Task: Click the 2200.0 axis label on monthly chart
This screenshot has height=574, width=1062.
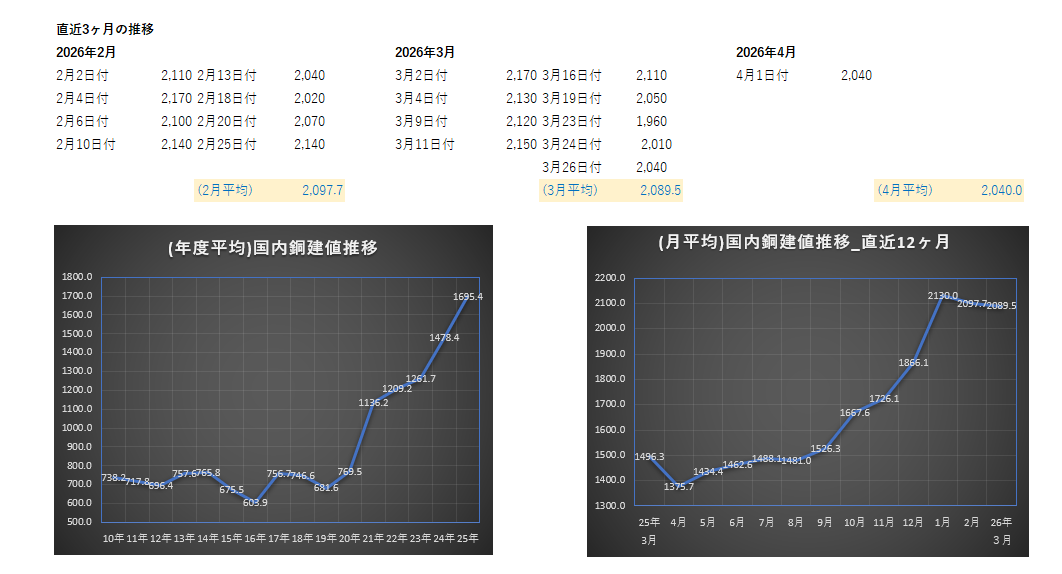Action: tap(610, 278)
